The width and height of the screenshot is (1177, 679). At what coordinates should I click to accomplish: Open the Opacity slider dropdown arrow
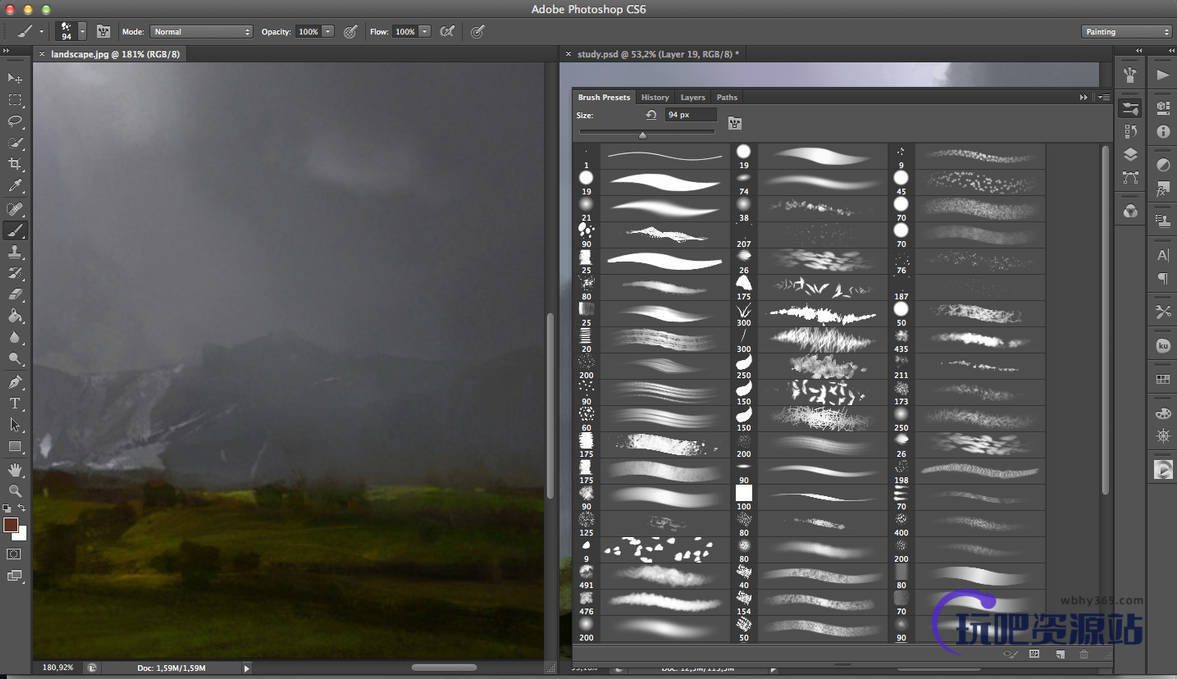(x=328, y=32)
